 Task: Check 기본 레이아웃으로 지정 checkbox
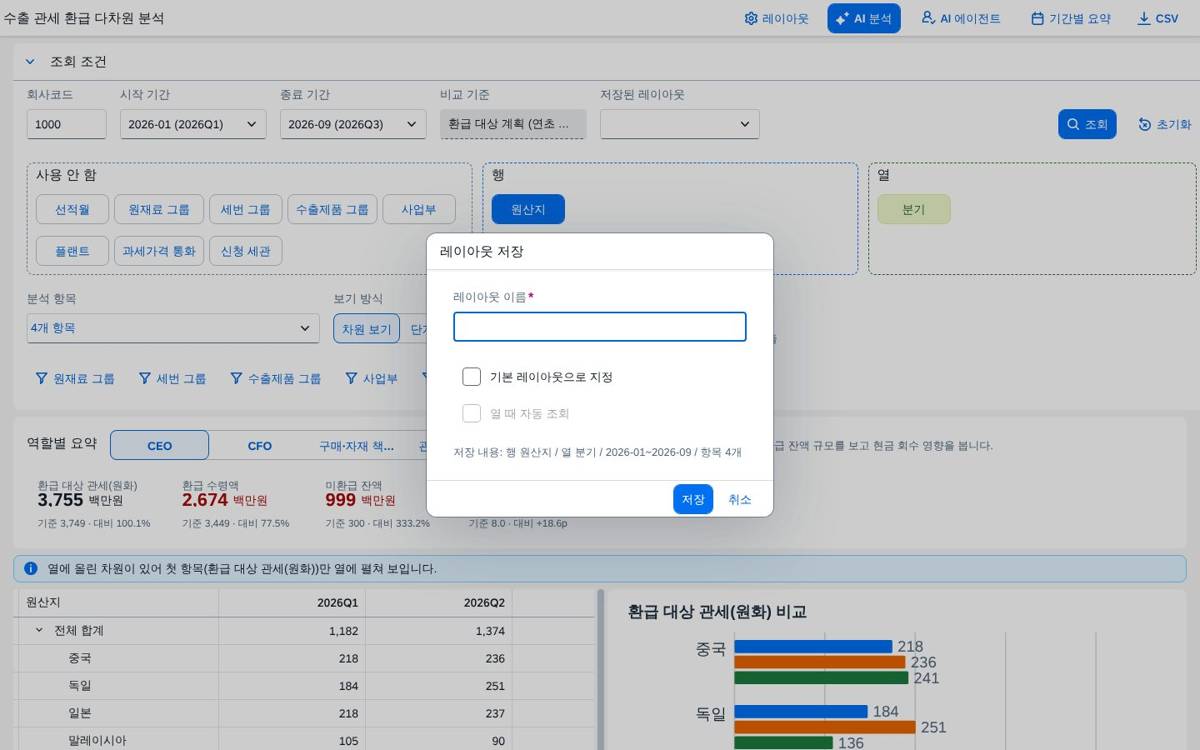(x=472, y=377)
